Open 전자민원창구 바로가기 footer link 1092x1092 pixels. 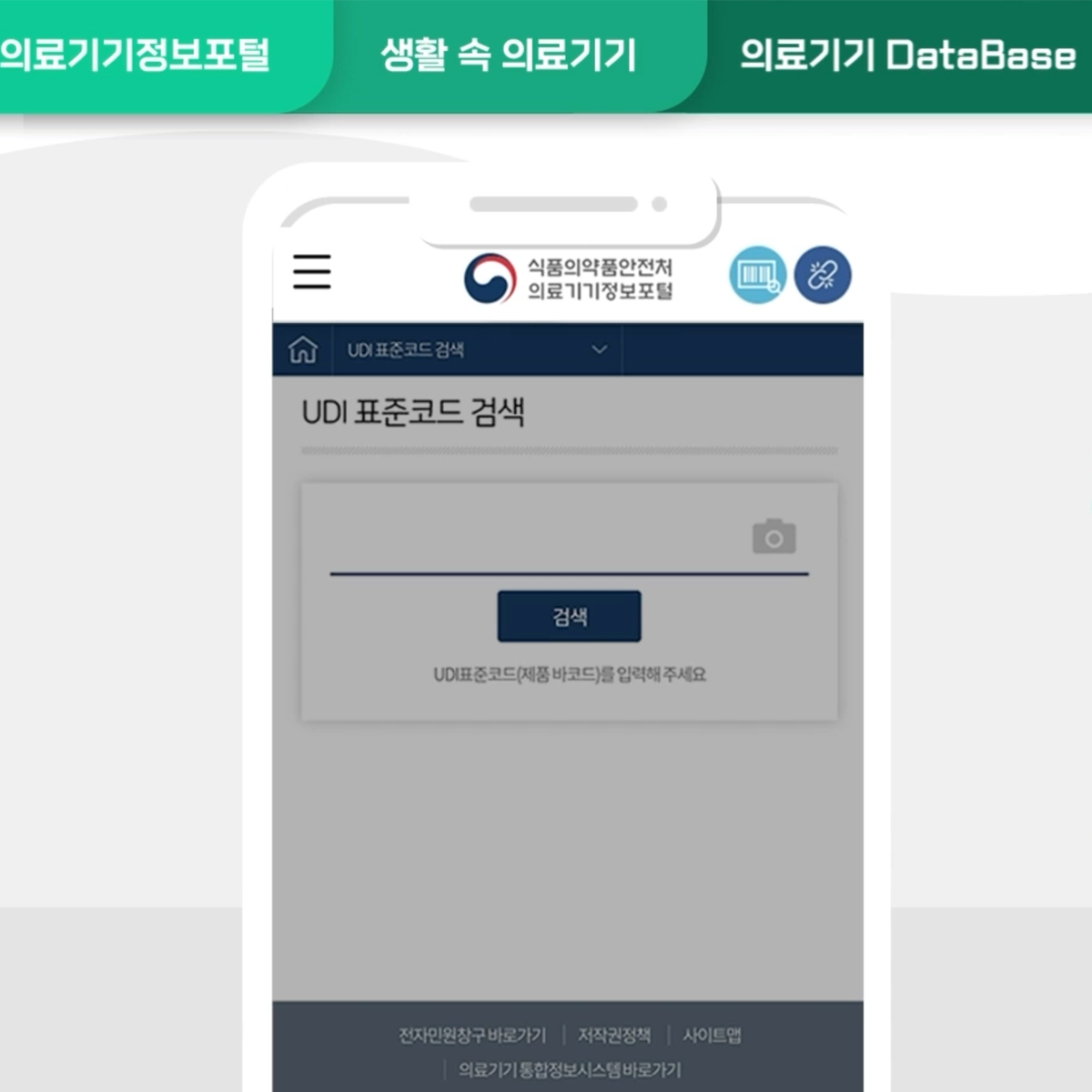472,1036
